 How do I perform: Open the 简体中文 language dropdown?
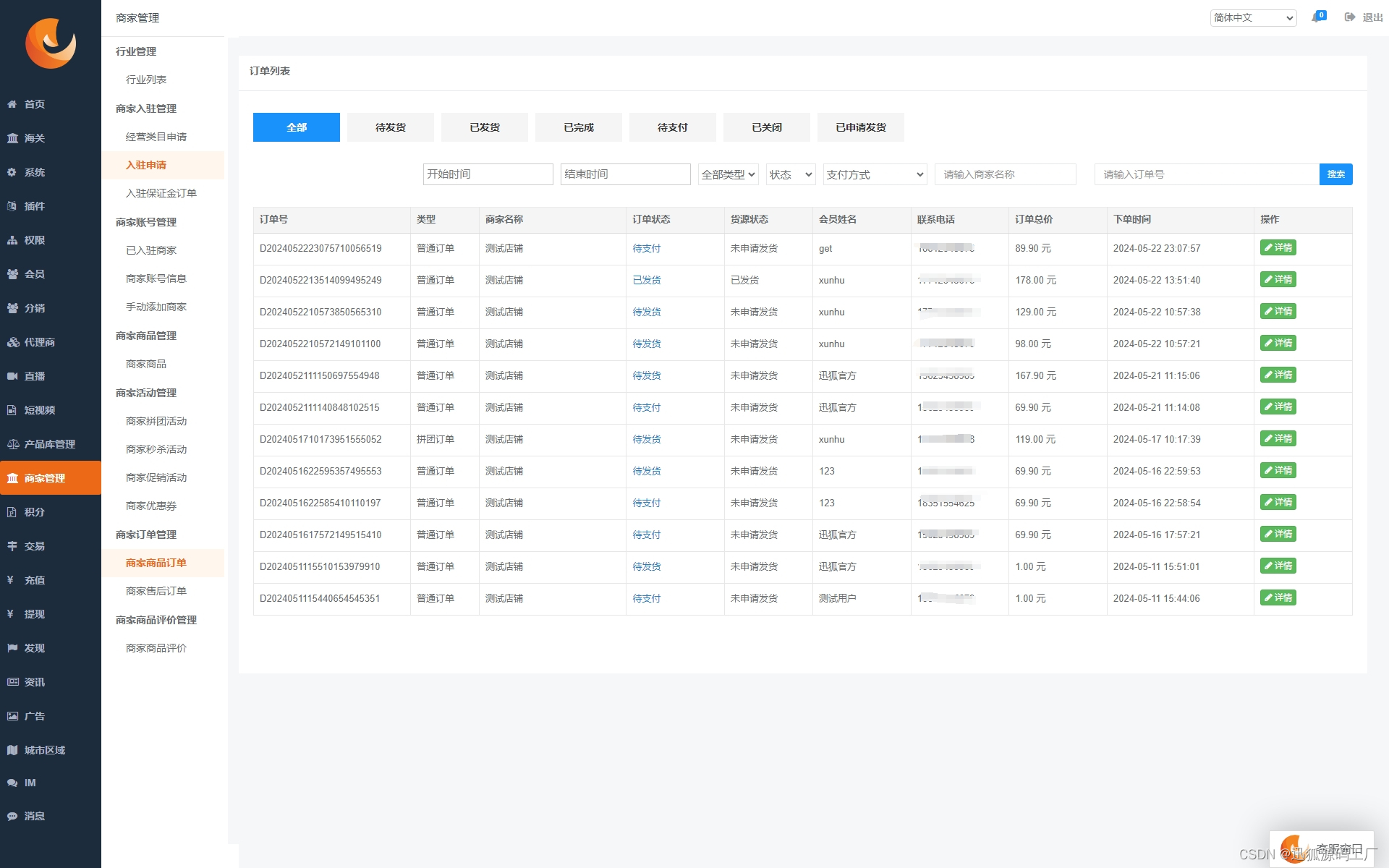(x=1253, y=17)
